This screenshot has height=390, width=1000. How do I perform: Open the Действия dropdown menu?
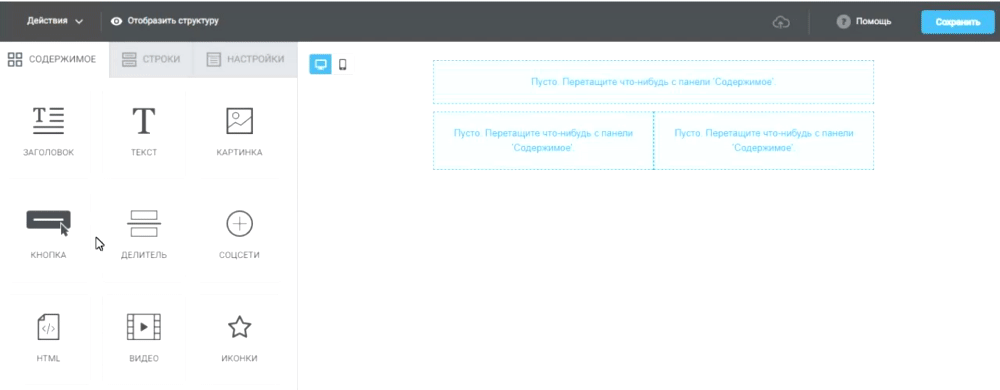coord(55,21)
